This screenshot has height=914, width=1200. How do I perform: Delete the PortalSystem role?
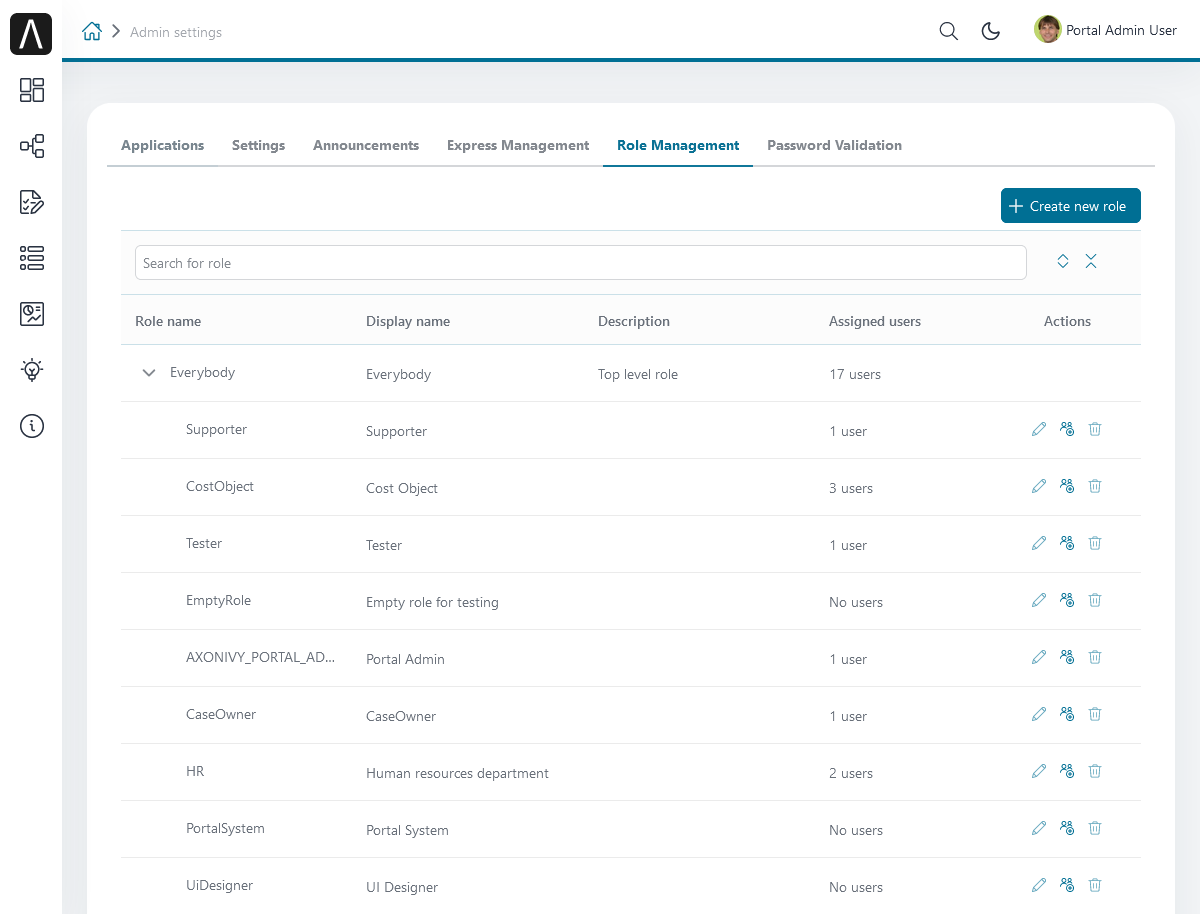[x=1095, y=828]
